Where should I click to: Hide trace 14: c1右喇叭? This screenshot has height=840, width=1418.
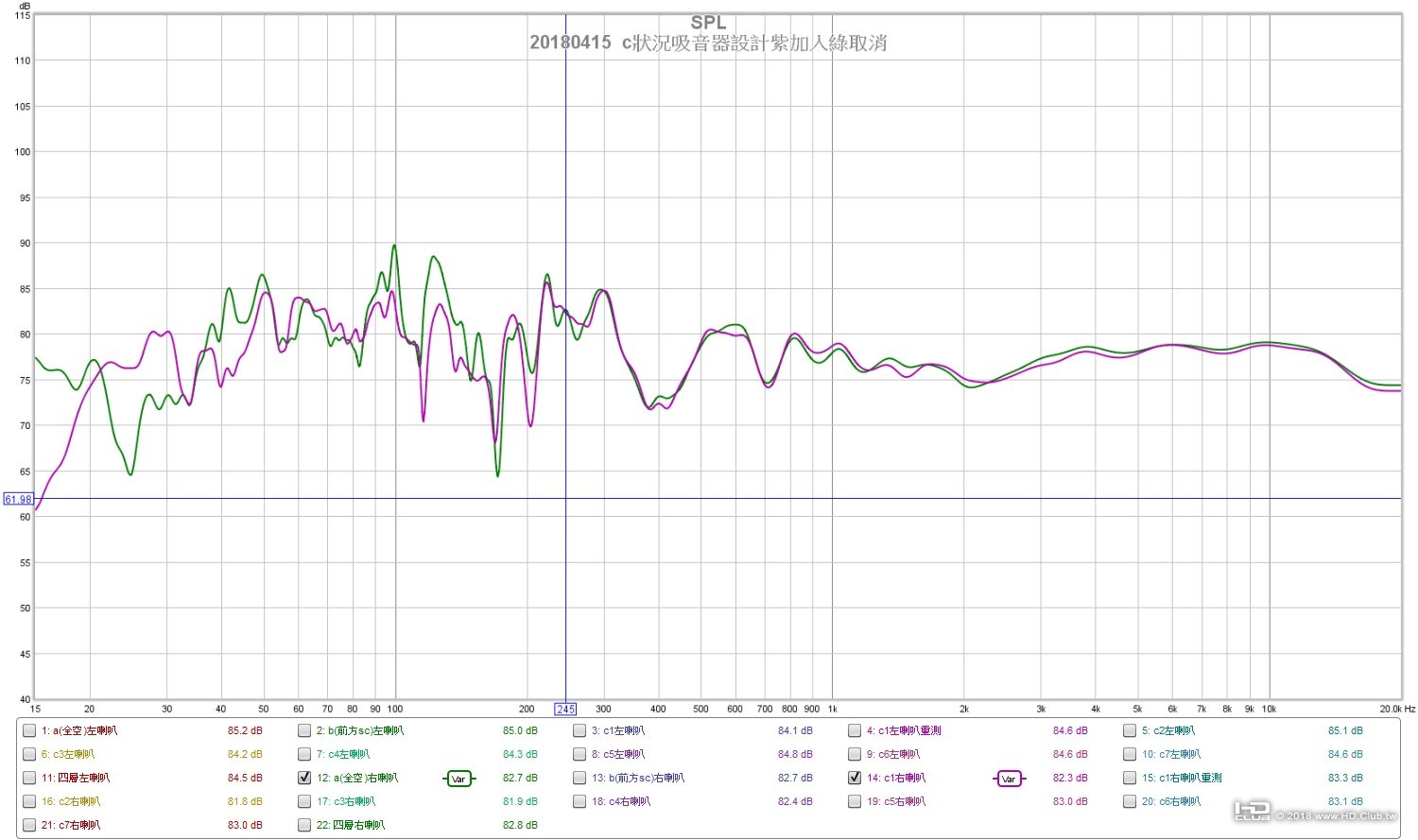click(x=855, y=778)
